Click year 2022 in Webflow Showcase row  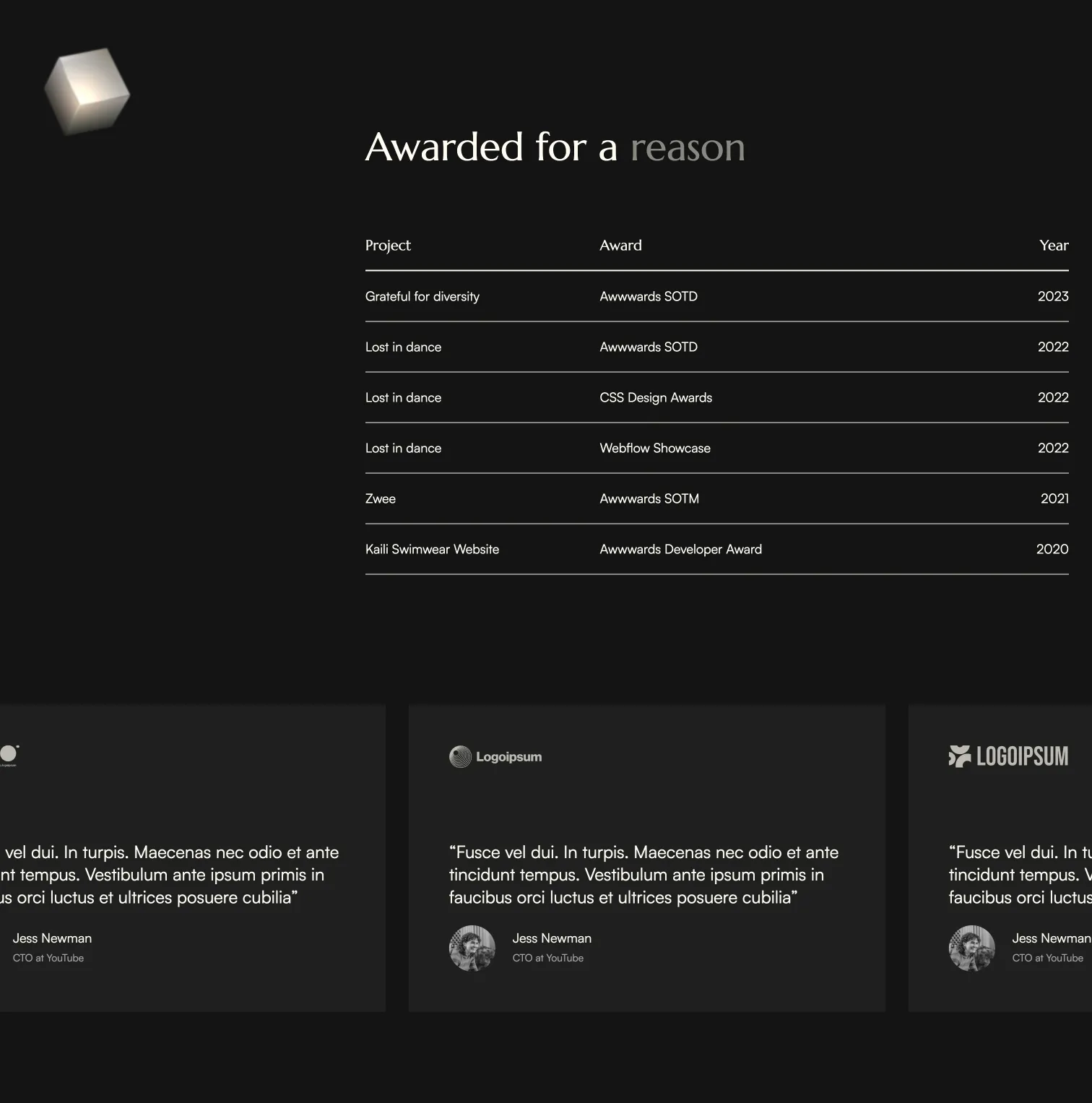[1053, 448]
